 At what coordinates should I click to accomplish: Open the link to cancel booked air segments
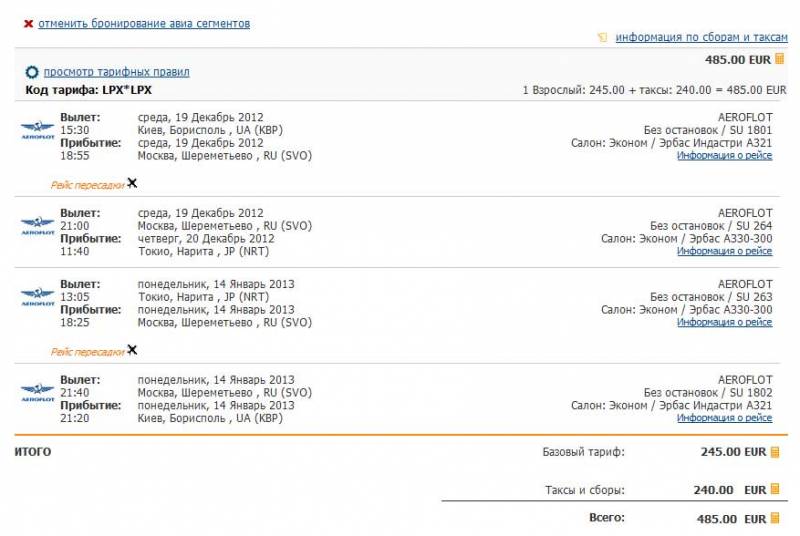point(144,23)
